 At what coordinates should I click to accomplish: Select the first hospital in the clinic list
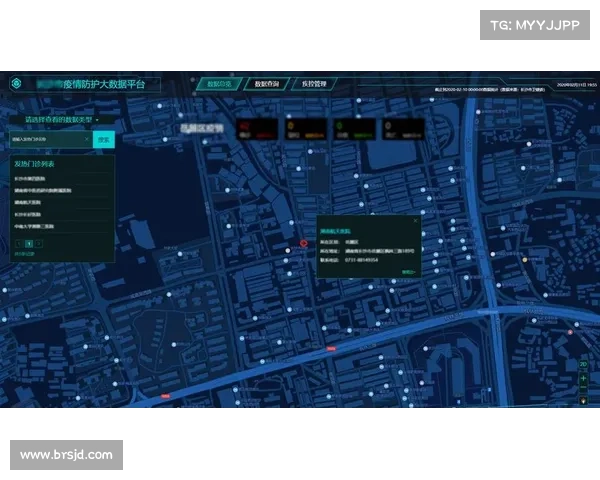coord(30,177)
